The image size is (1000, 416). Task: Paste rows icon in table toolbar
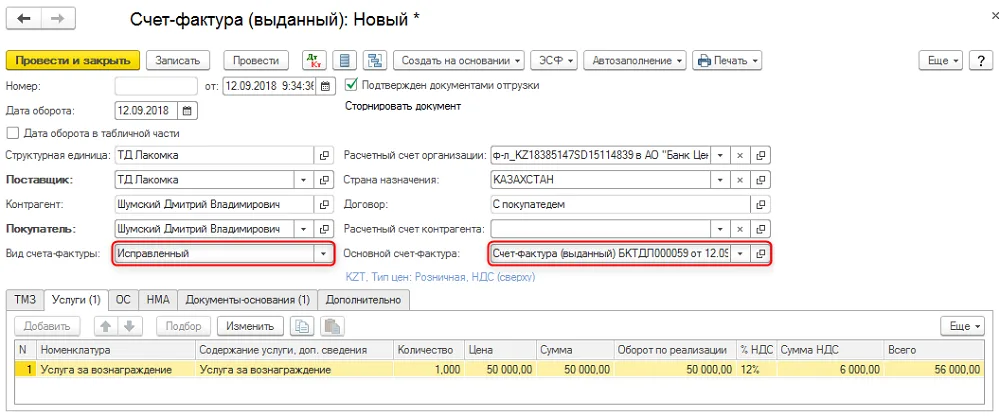332,326
